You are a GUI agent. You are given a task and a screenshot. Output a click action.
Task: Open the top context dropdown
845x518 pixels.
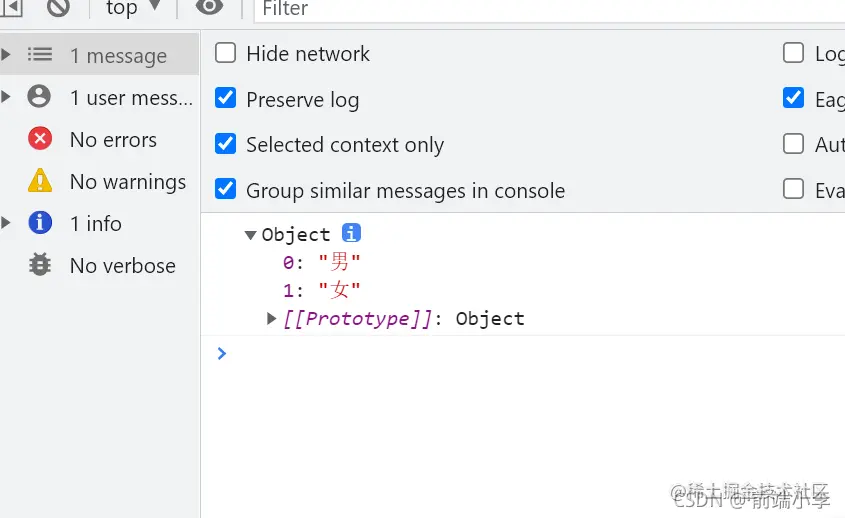[132, 8]
